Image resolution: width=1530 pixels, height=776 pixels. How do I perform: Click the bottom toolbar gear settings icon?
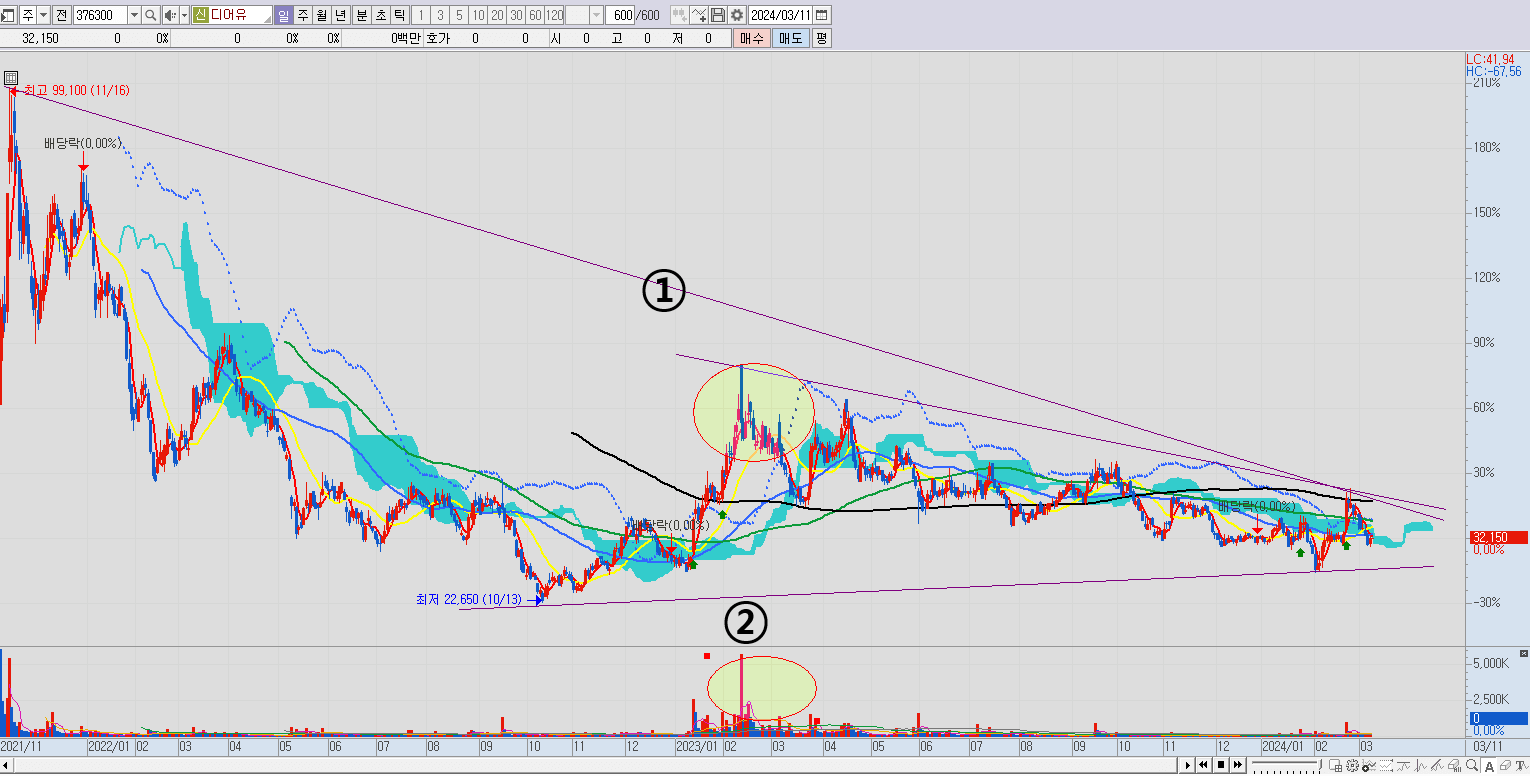(1352, 766)
